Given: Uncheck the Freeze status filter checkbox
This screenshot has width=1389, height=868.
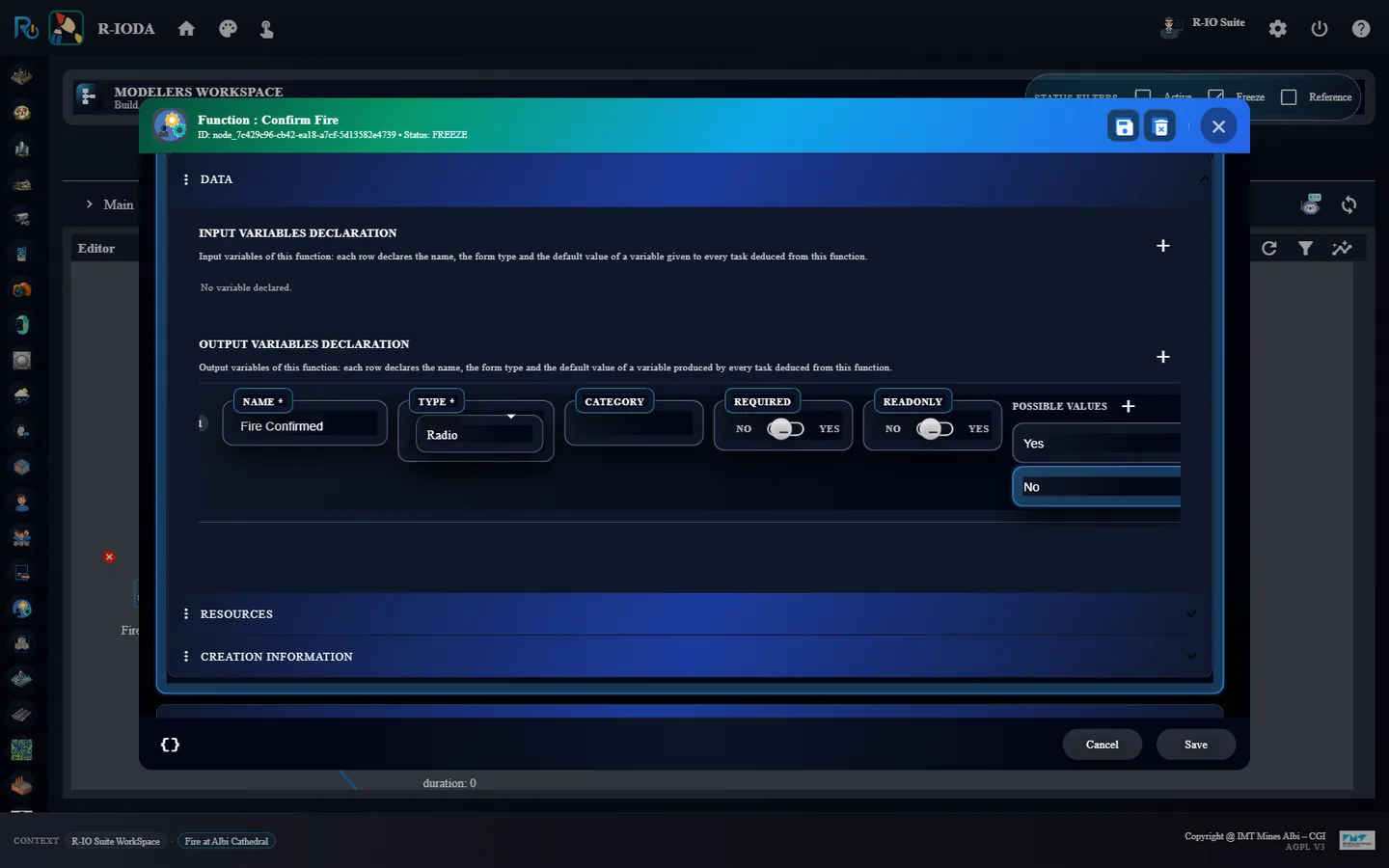Looking at the screenshot, I should click(x=1215, y=97).
